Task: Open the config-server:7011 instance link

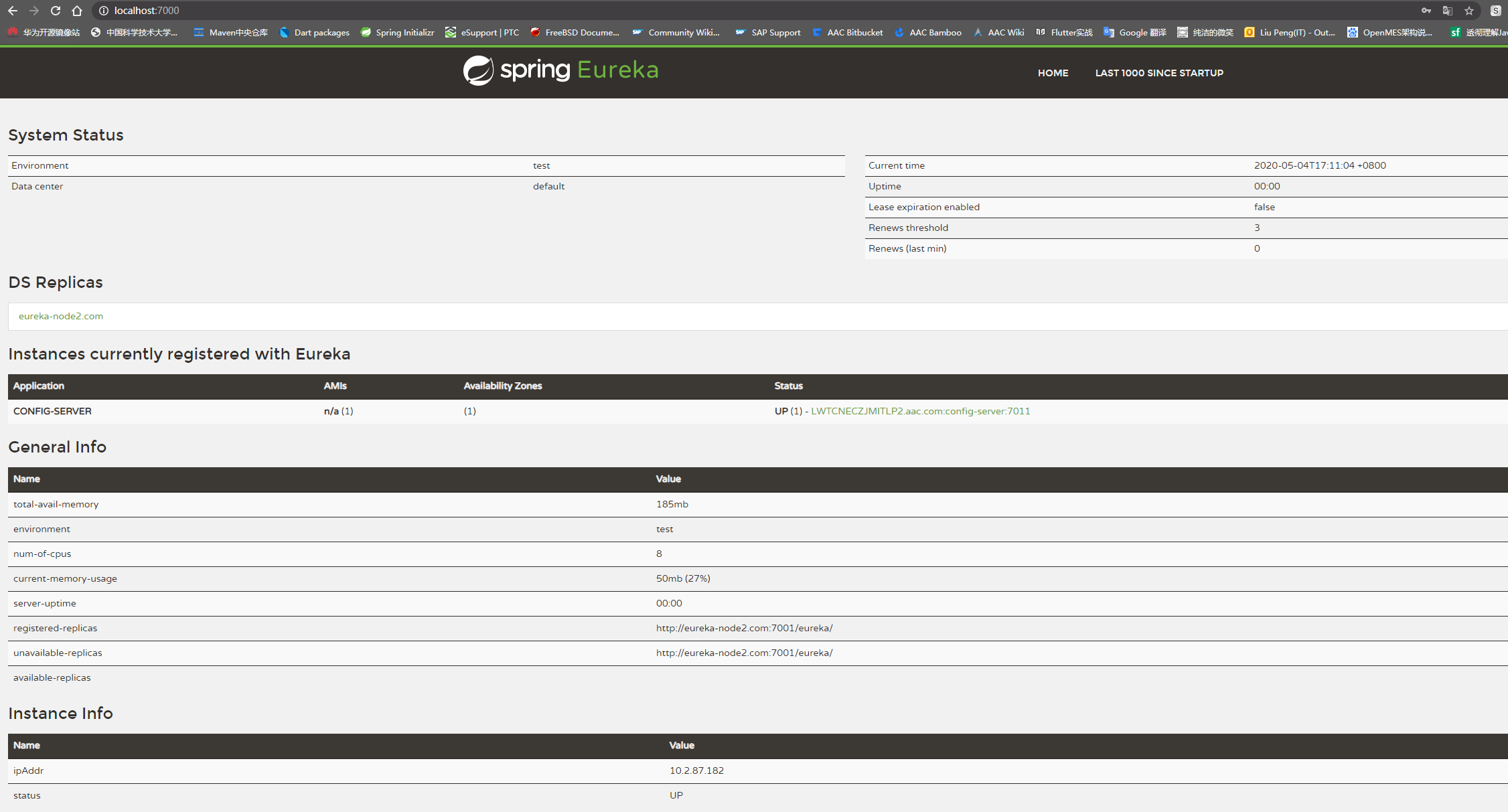Action: pos(920,411)
